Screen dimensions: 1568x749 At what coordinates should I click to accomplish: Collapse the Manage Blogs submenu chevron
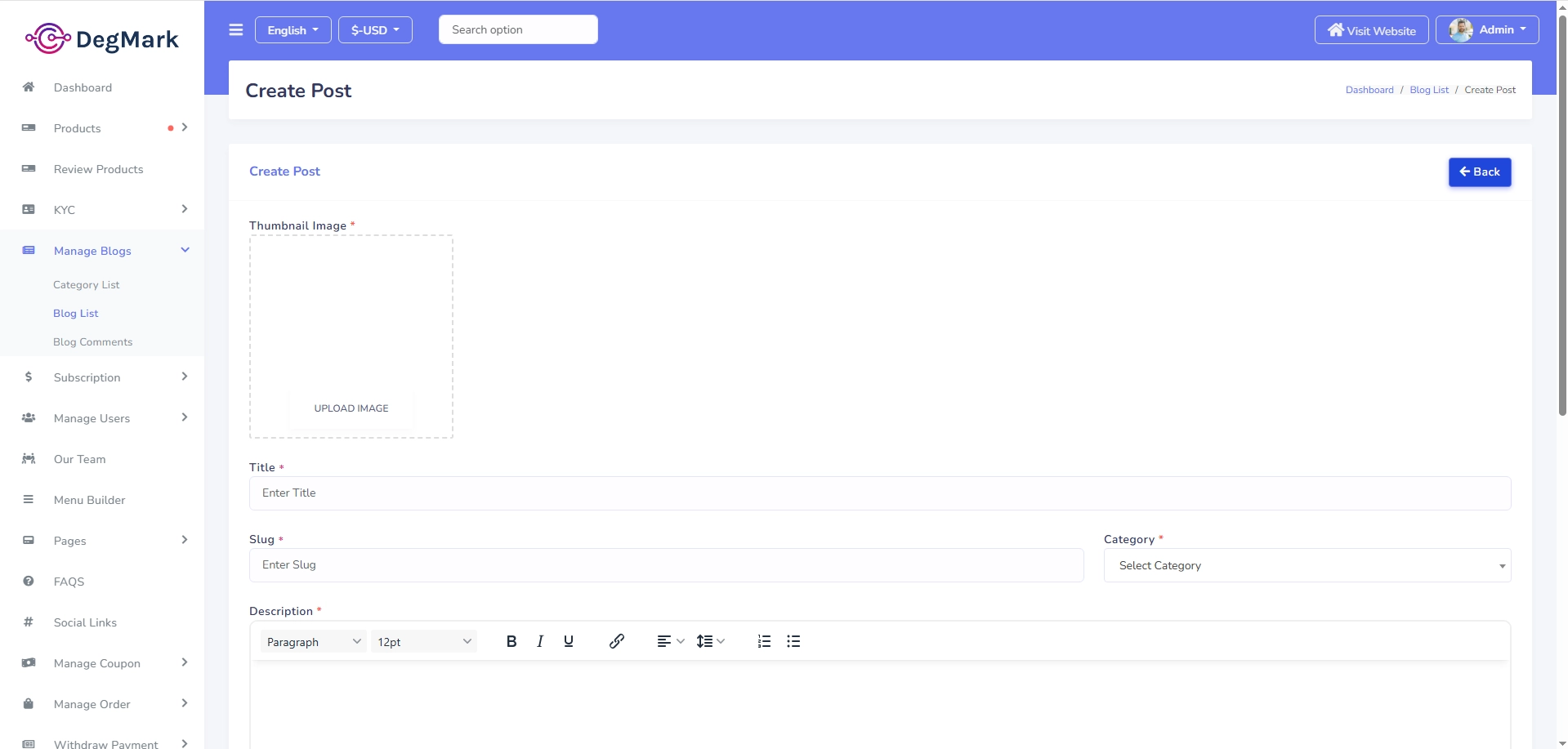tap(185, 250)
